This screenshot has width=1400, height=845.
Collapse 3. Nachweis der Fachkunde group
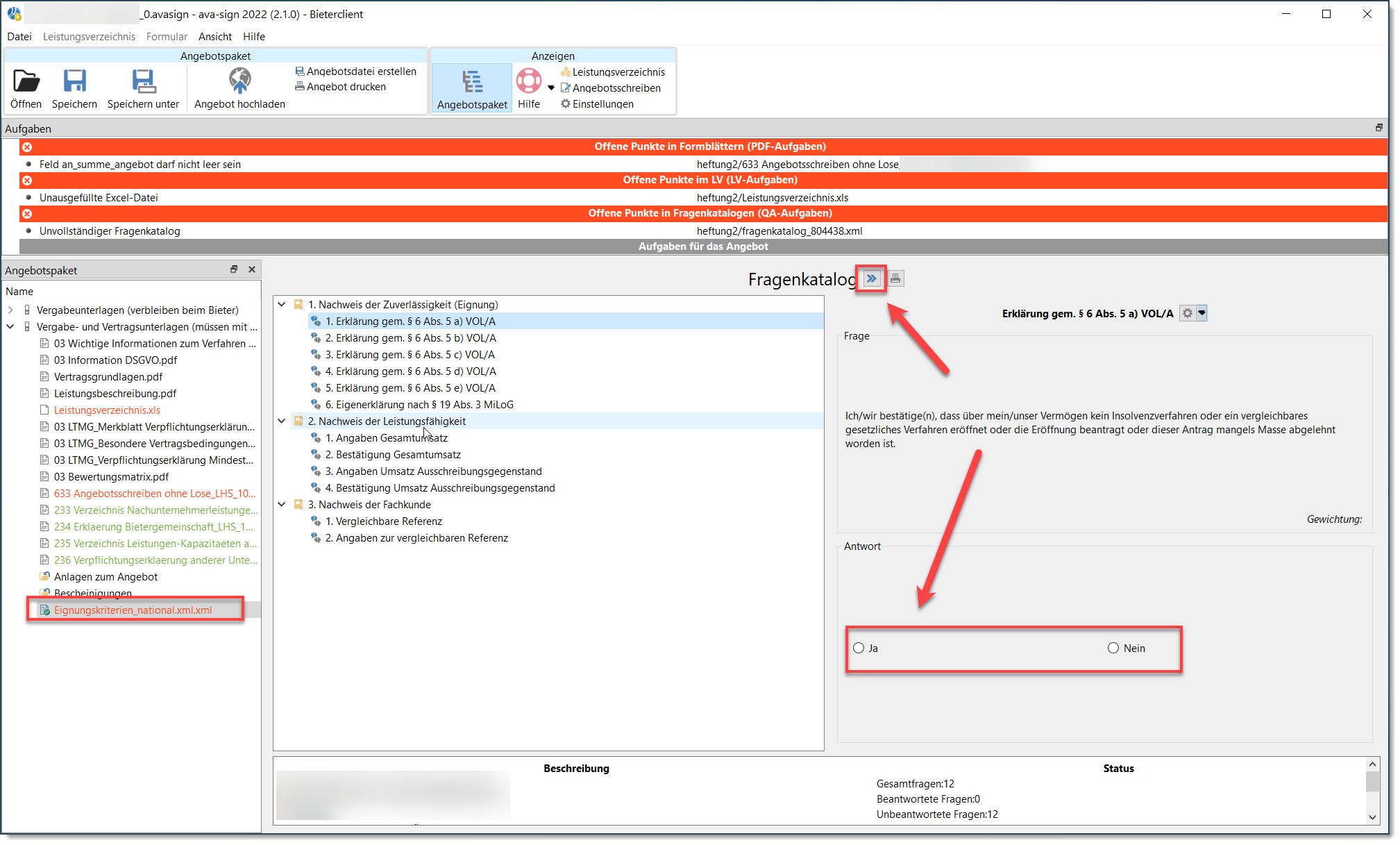coord(282,505)
